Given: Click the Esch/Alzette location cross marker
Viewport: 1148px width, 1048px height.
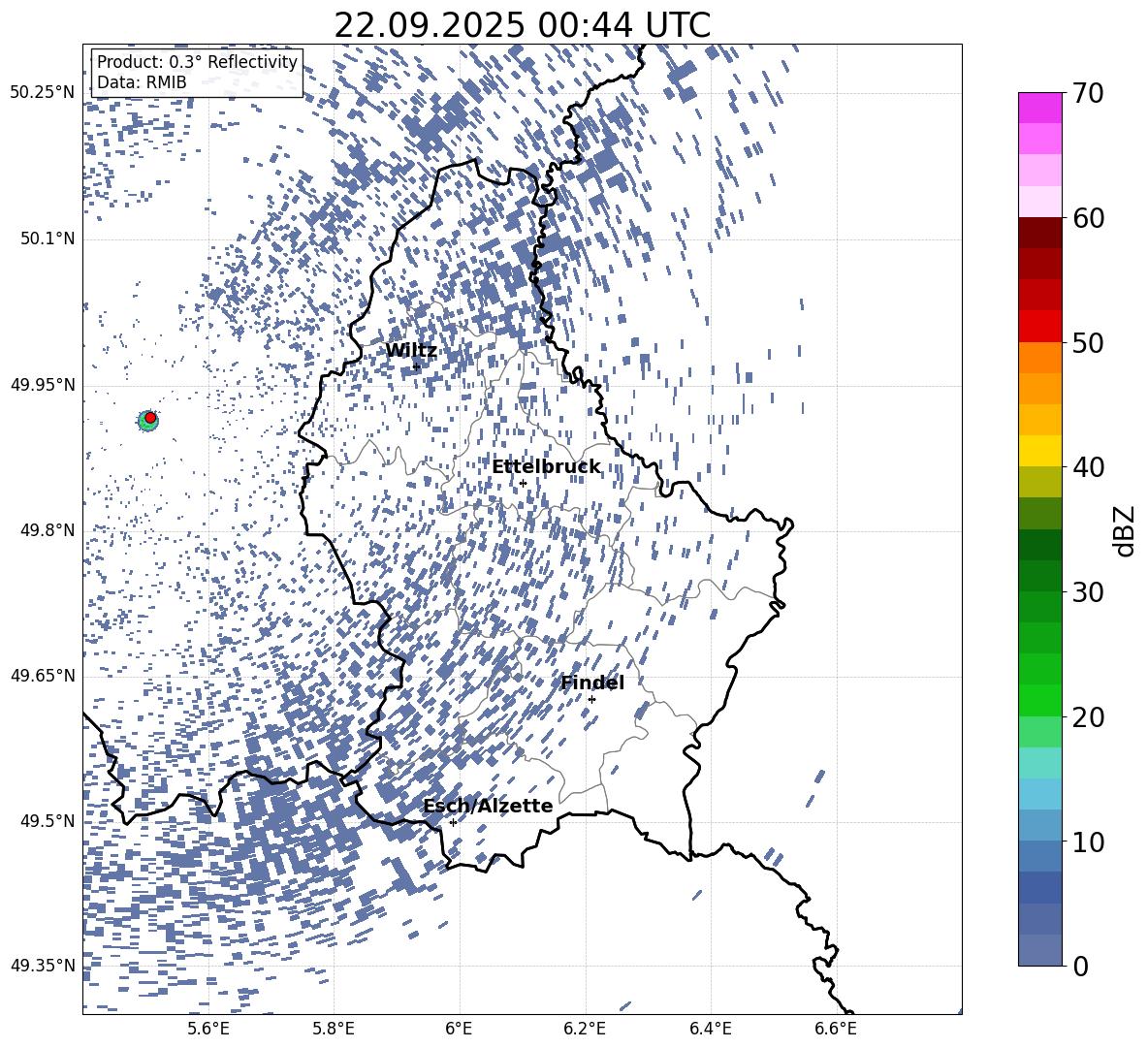Looking at the screenshot, I should click(453, 822).
